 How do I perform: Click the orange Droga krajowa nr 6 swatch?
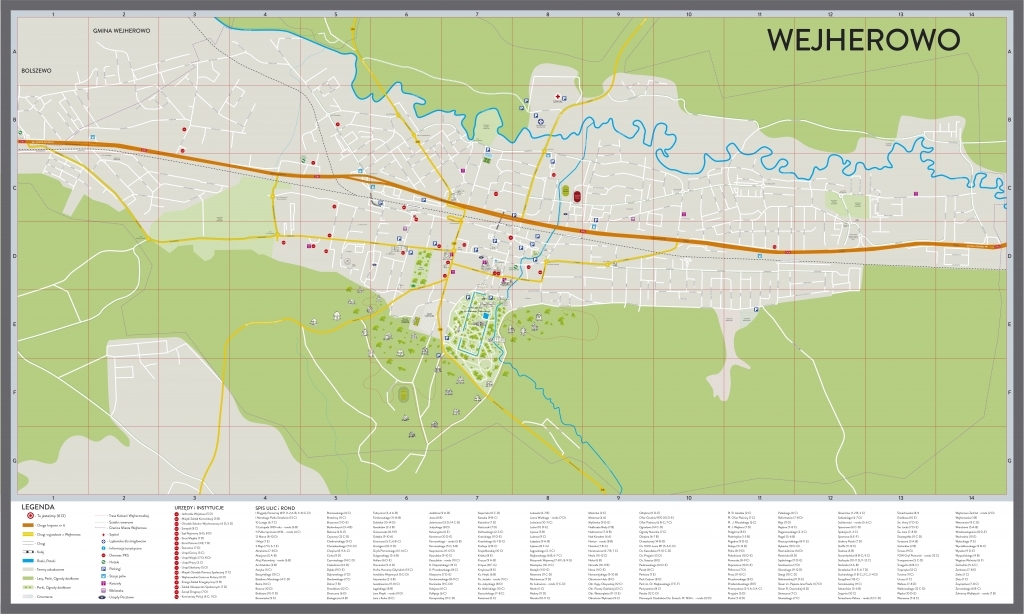pyautogui.click(x=30, y=525)
